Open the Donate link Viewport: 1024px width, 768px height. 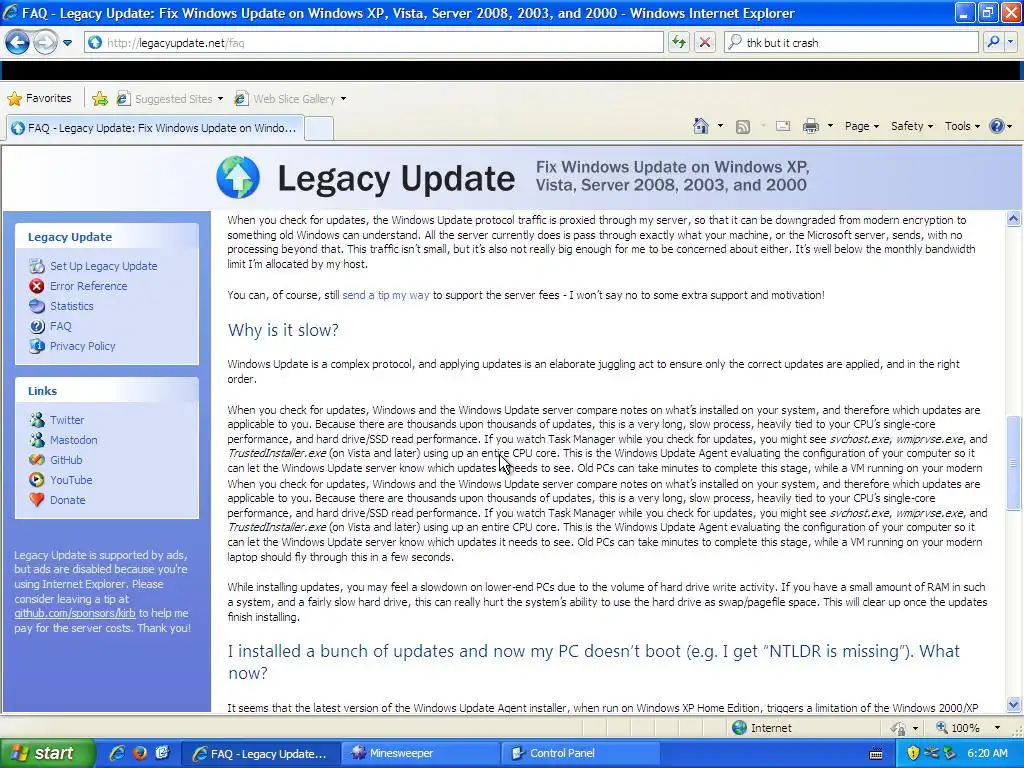[67, 500]
